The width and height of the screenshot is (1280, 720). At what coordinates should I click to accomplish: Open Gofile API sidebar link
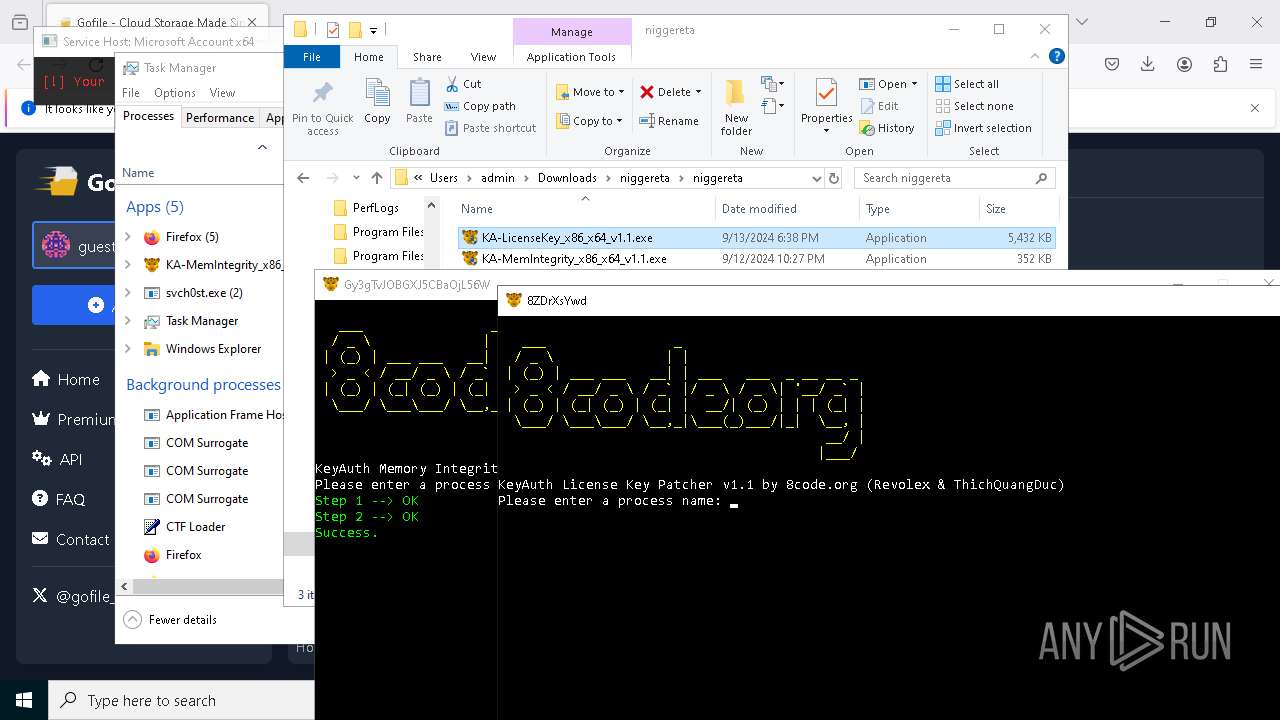(x=57, y=459)
